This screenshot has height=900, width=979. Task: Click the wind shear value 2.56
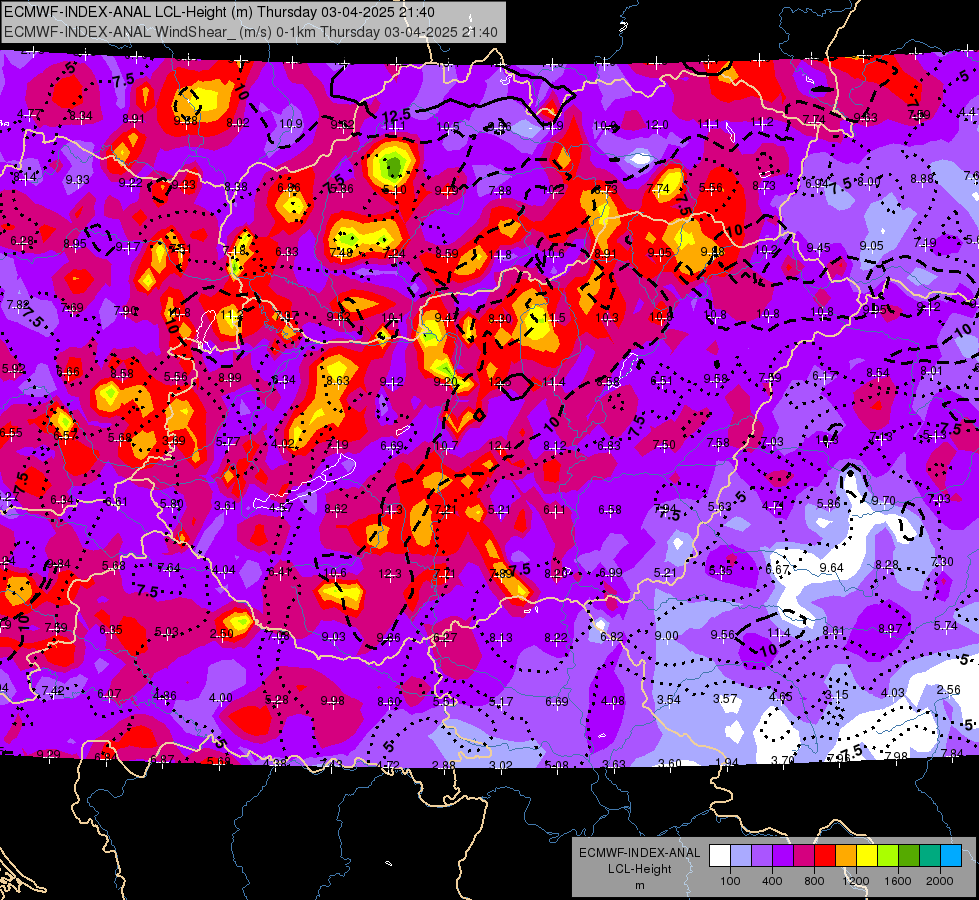click(948, 690)
